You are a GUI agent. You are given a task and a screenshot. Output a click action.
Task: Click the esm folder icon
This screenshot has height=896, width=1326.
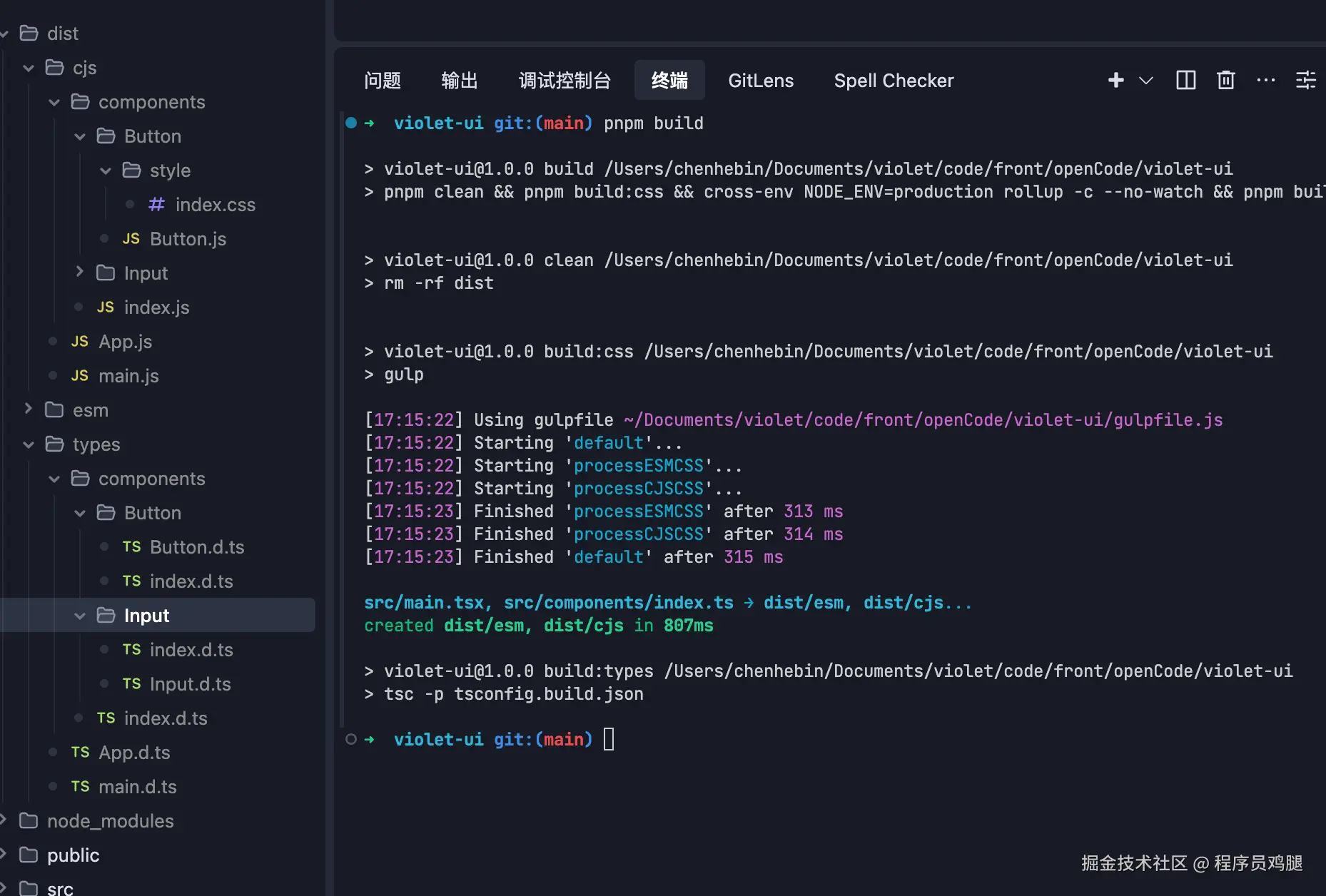[54, 410]
